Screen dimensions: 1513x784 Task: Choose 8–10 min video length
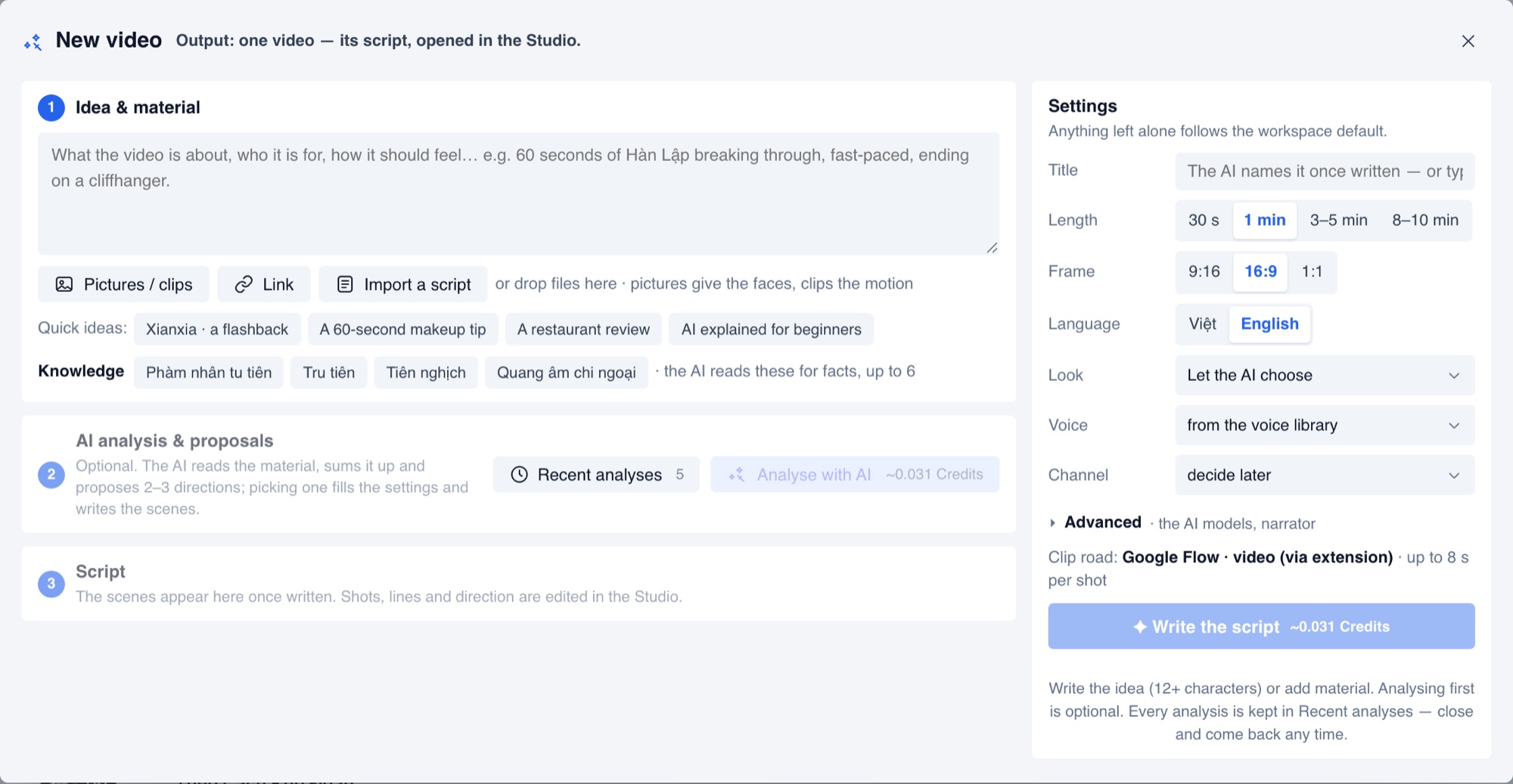pyautogui.click(x=1425, y=220)
